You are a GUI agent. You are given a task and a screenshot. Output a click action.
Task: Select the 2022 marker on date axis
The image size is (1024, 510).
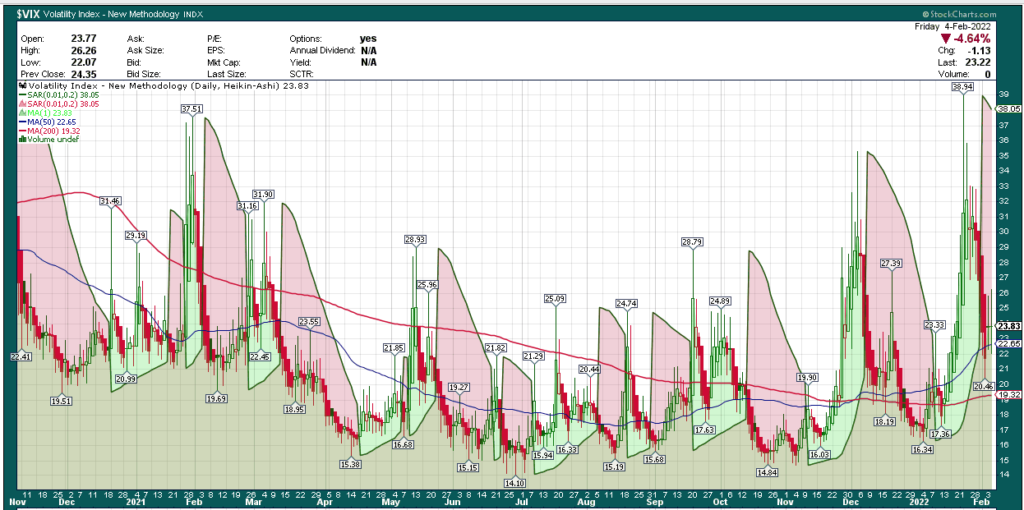[x=920, y=505]
